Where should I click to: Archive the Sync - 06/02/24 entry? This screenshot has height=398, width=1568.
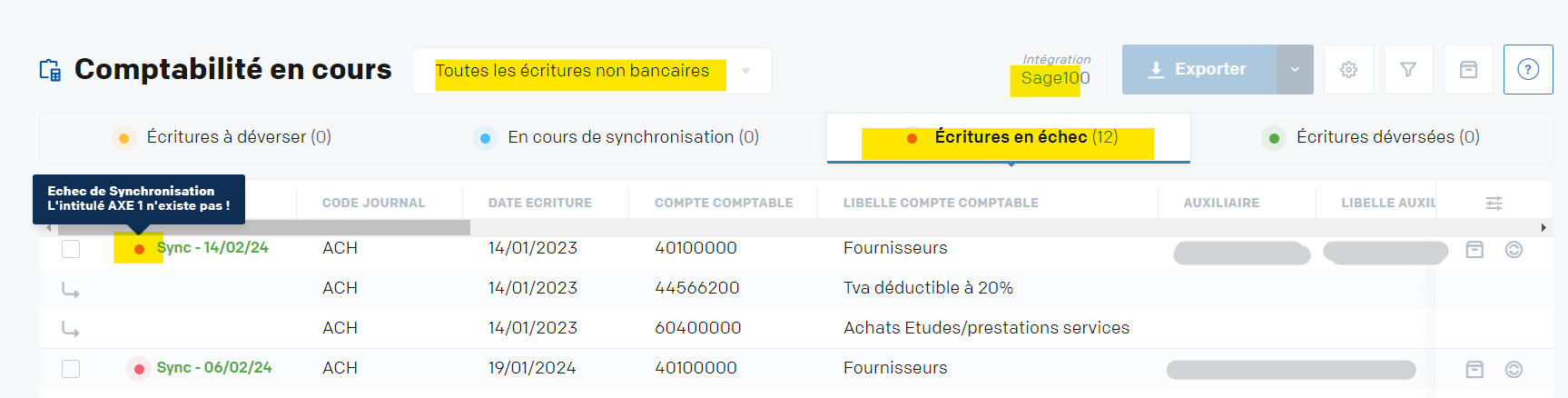pos(1474,369)
